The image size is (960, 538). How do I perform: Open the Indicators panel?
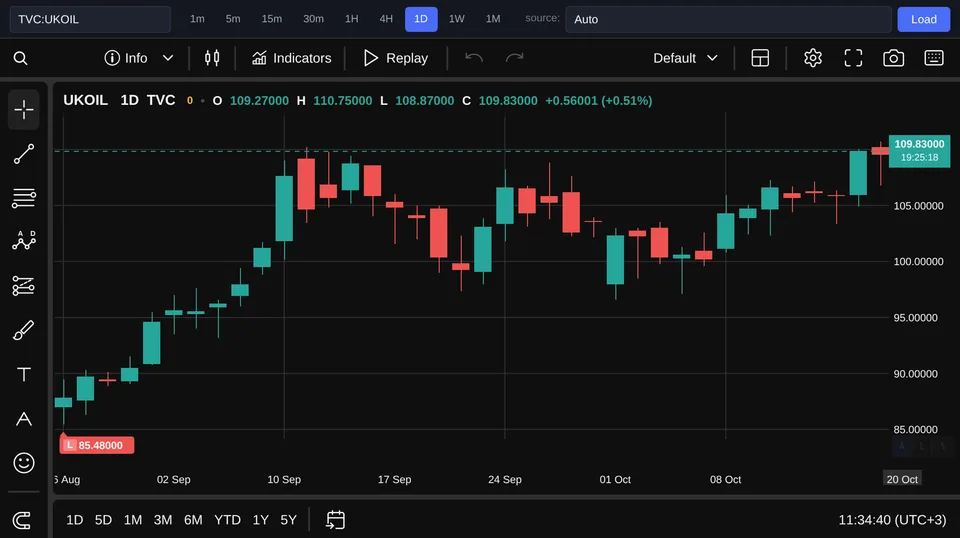pos(291,58)
